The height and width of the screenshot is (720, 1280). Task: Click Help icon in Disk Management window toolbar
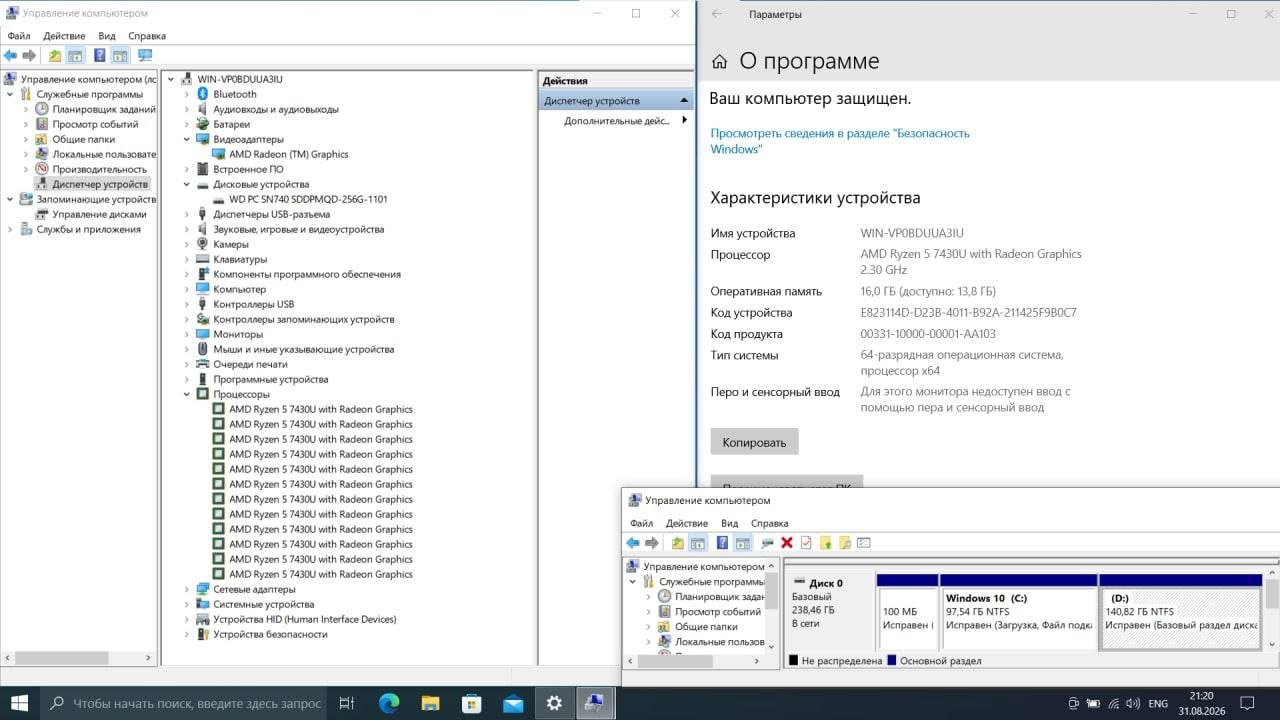722,543
